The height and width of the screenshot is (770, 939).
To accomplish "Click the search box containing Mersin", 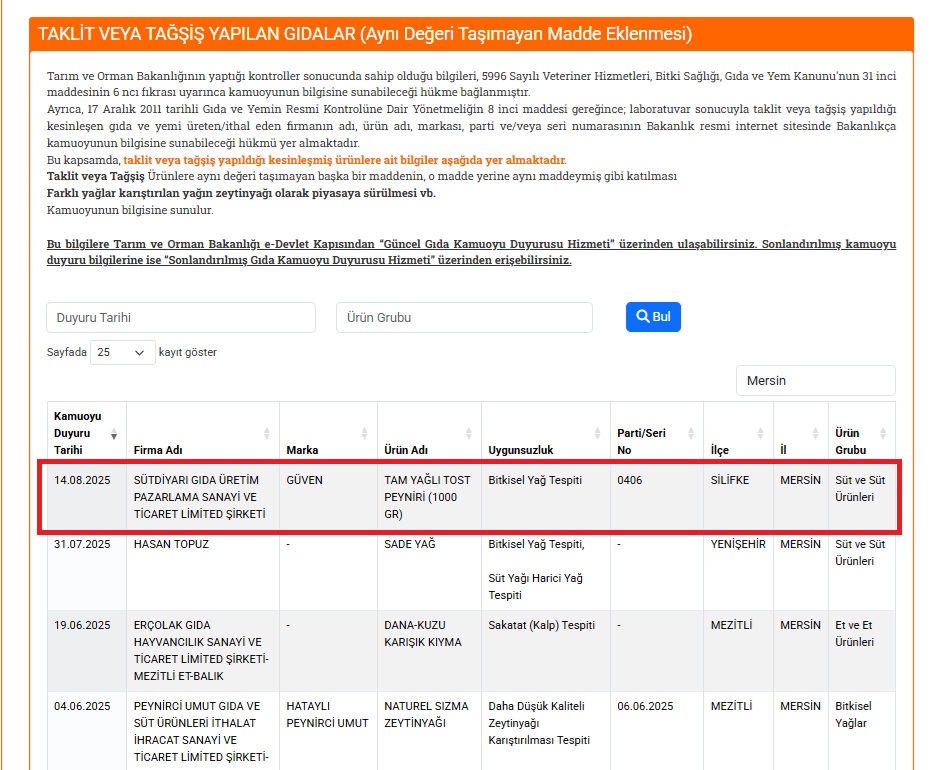I will coord(816,381).
